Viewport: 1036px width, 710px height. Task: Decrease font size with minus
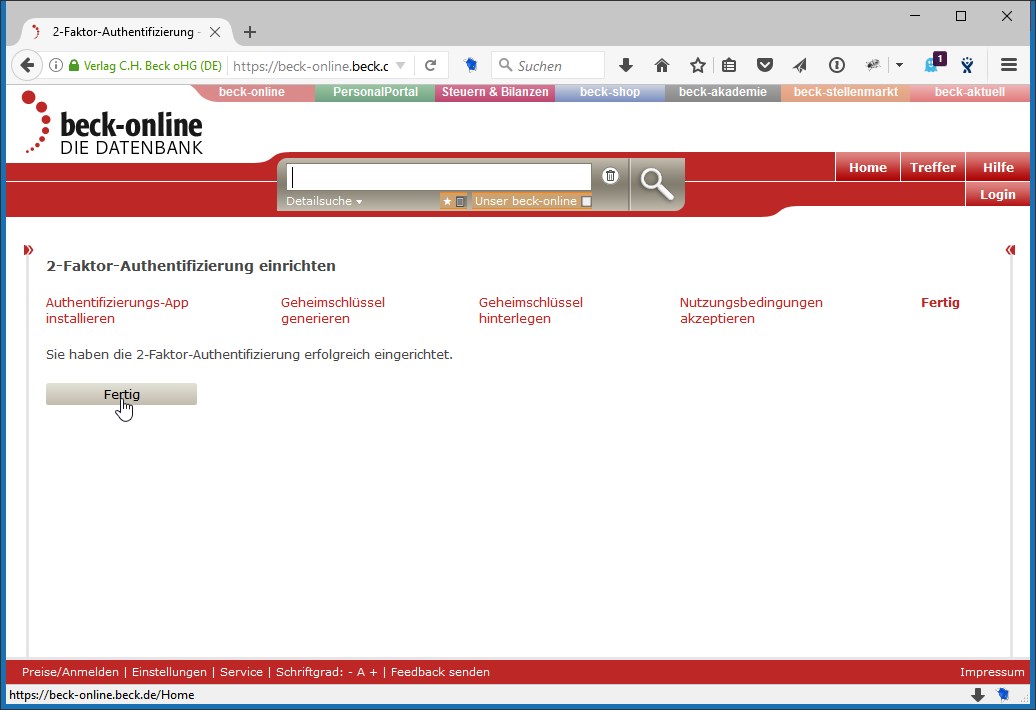pos(350,672)
